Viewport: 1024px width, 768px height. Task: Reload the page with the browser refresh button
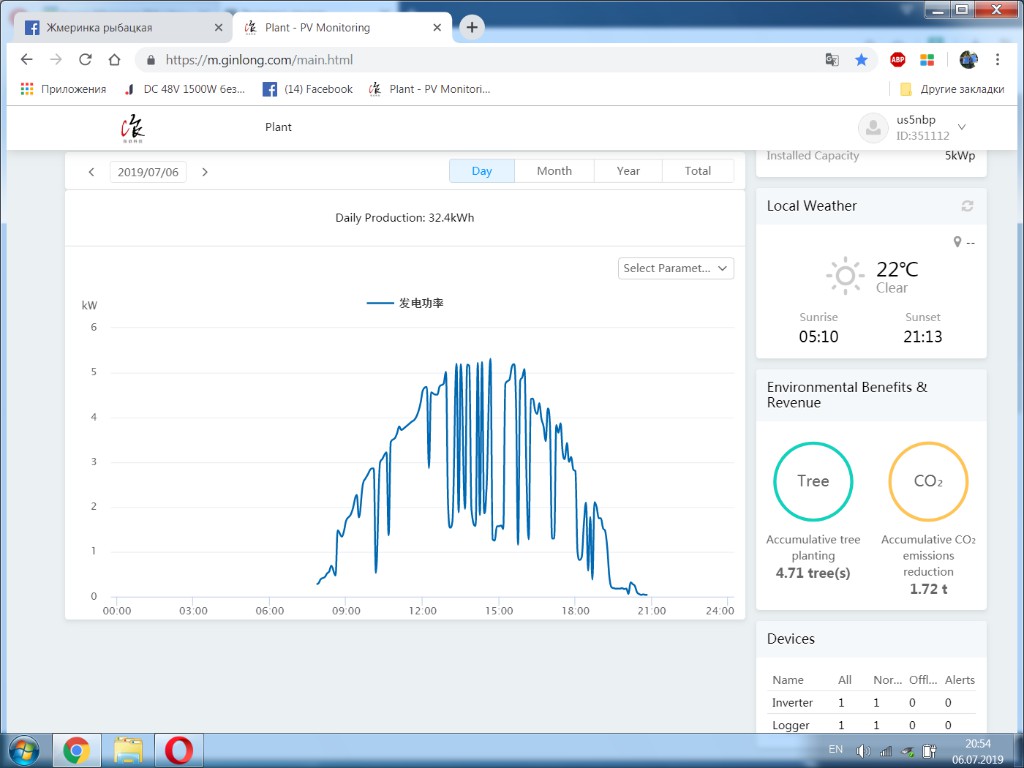point(85,60)
